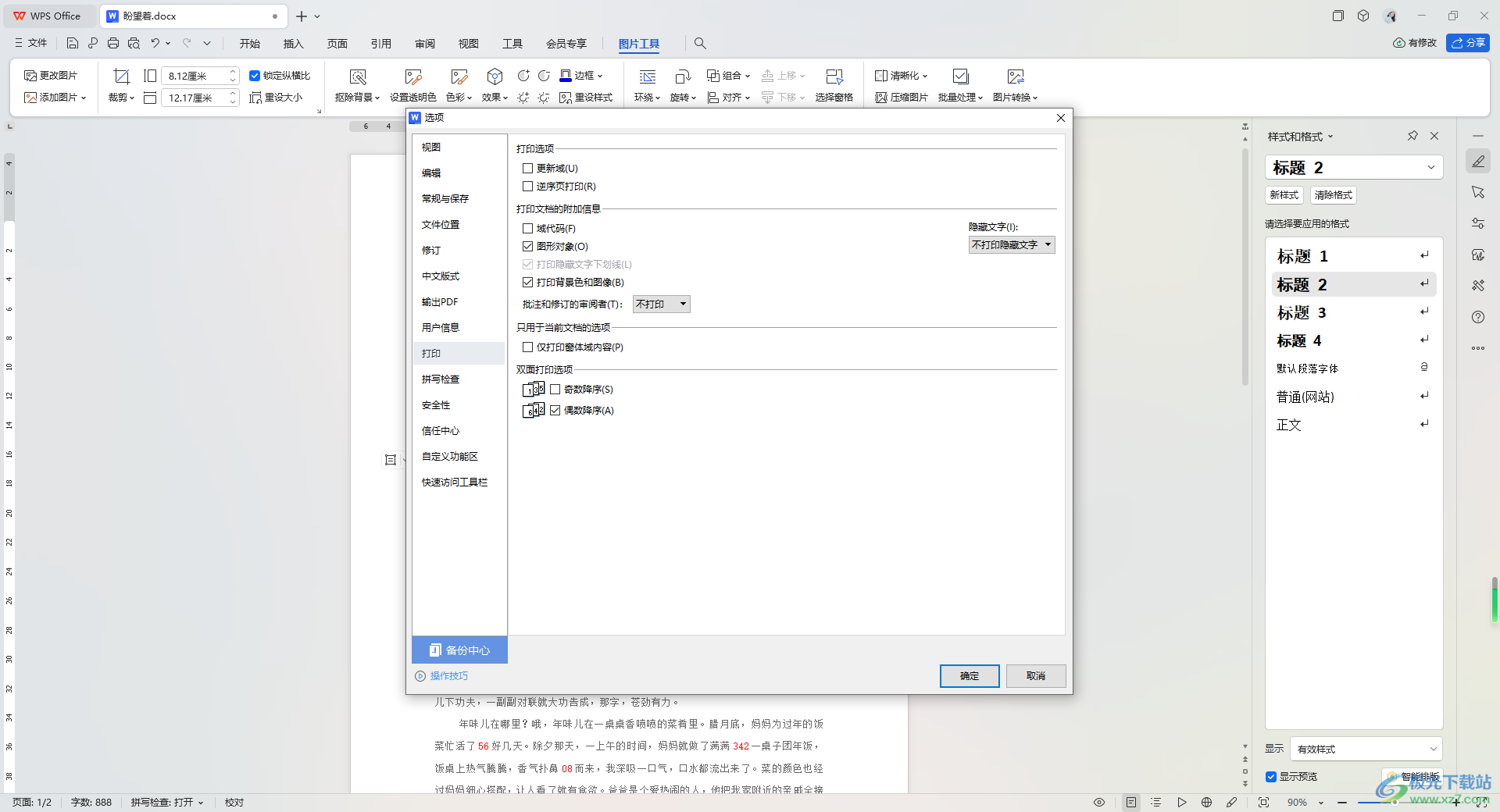
Task: Click the 设置透明色 transparent color tool
Action: (412, 86)
